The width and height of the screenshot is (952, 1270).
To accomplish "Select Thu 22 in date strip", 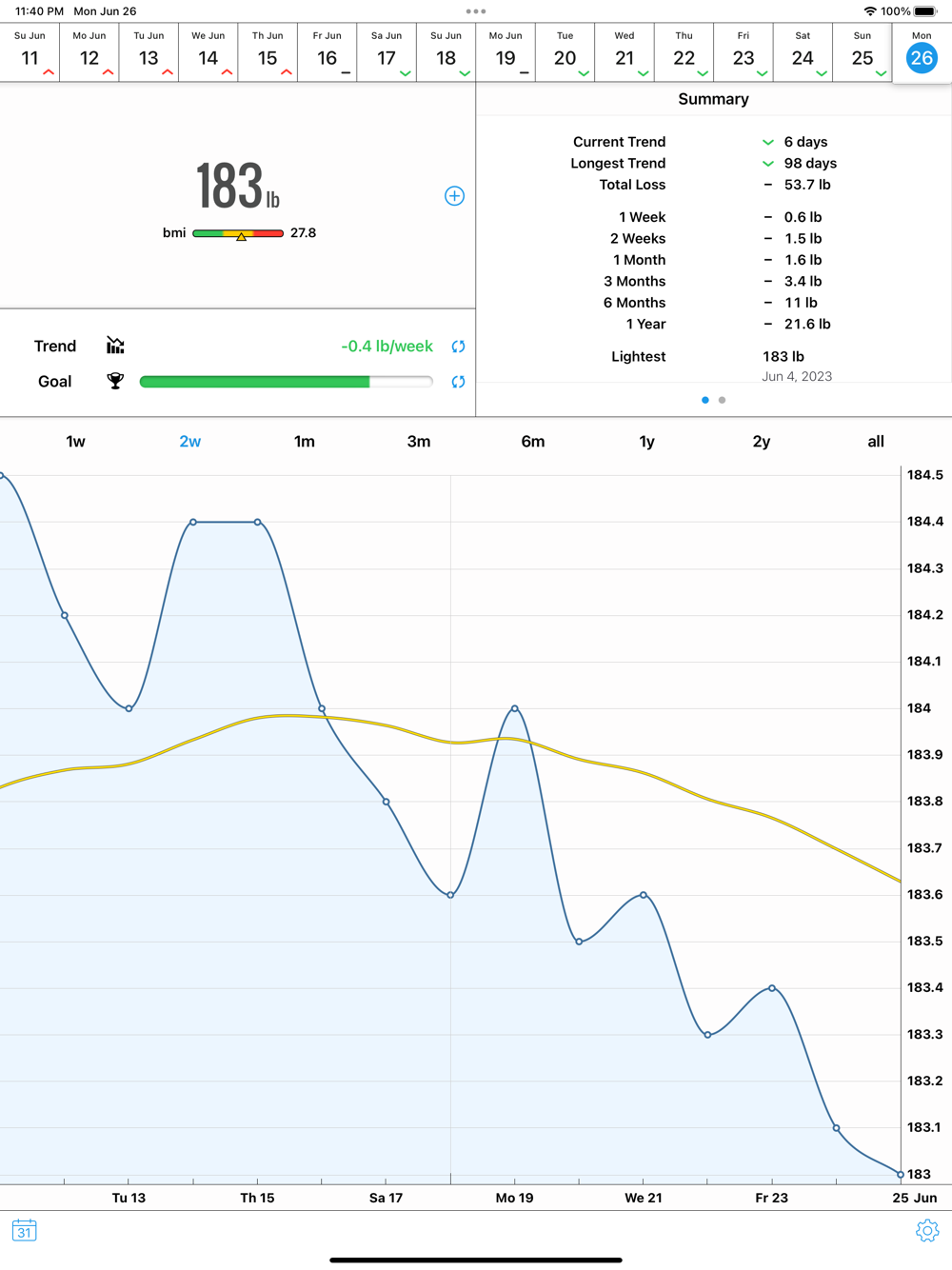I will (684, 52).
